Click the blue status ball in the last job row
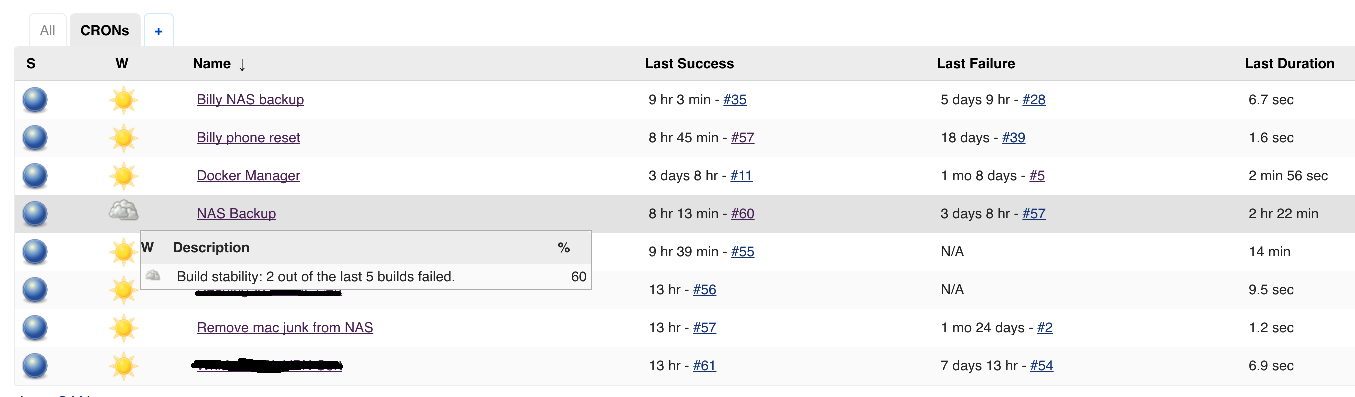The image size is (1355, 397). click(35, 366)
